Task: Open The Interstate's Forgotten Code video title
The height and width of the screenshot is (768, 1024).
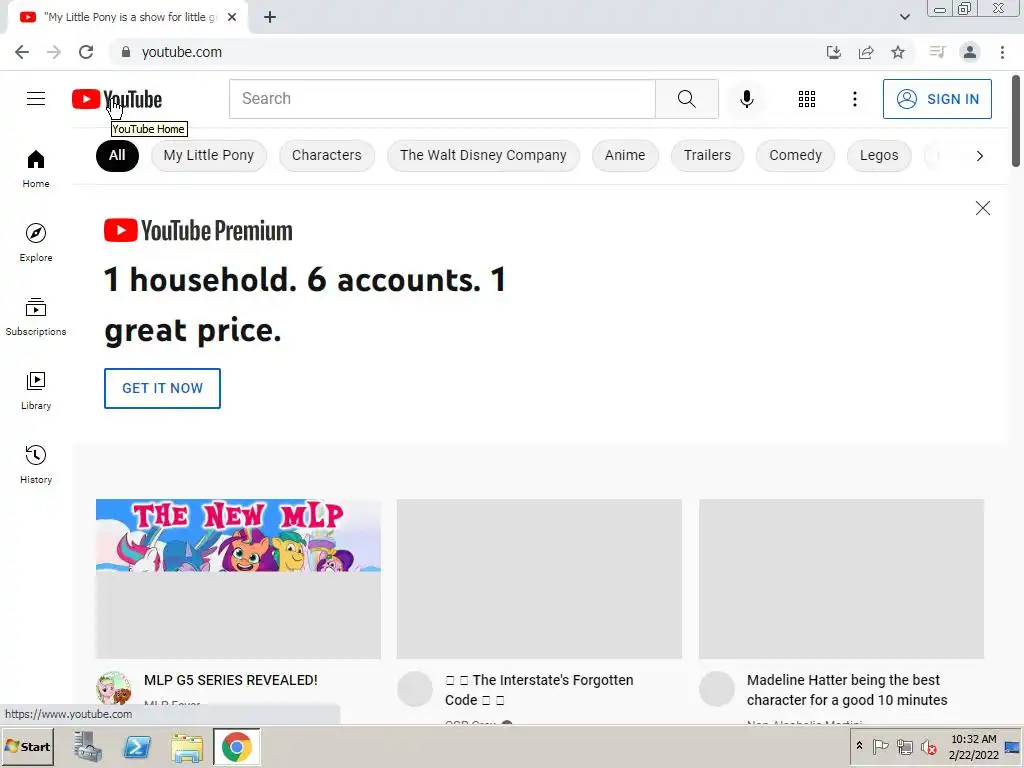Action: tap(539, 690)
